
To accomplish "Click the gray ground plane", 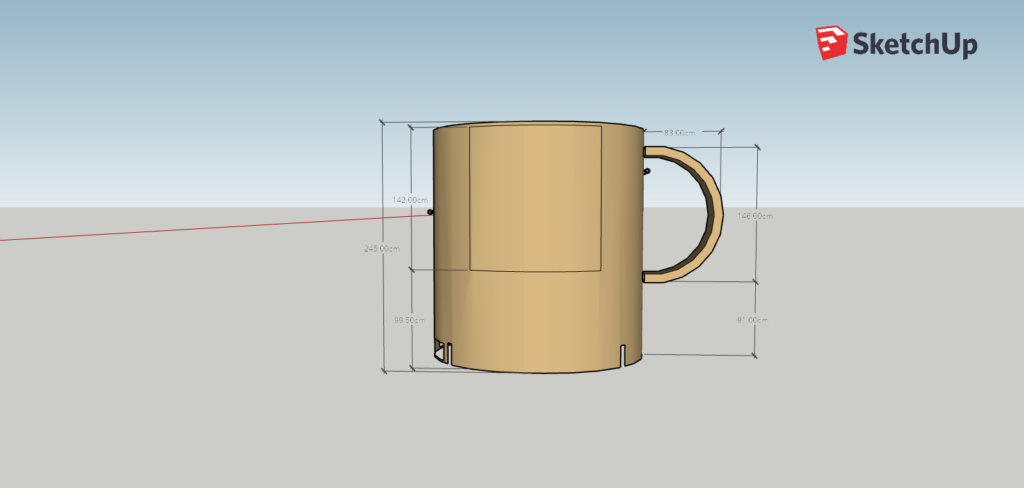I will point(200,380).
